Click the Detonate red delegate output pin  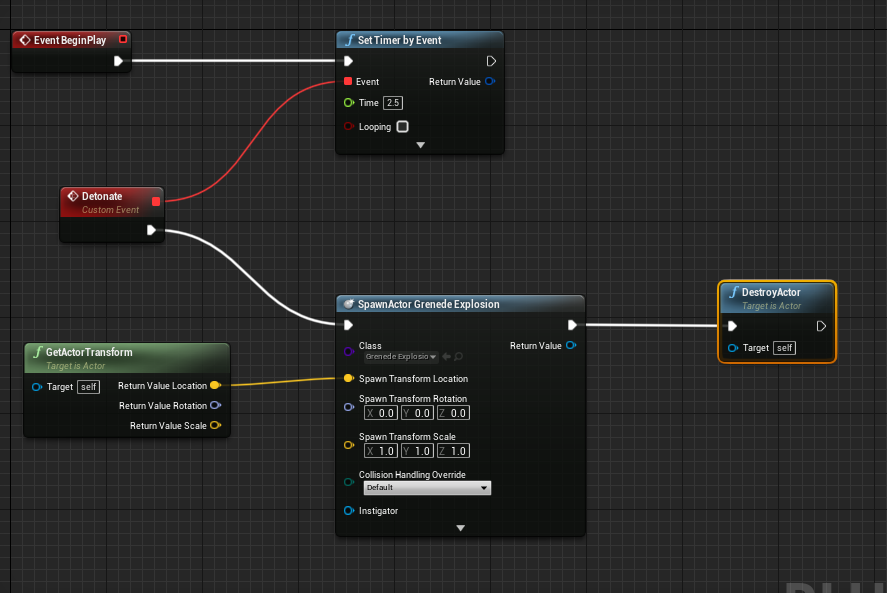[x=156, y=201]
